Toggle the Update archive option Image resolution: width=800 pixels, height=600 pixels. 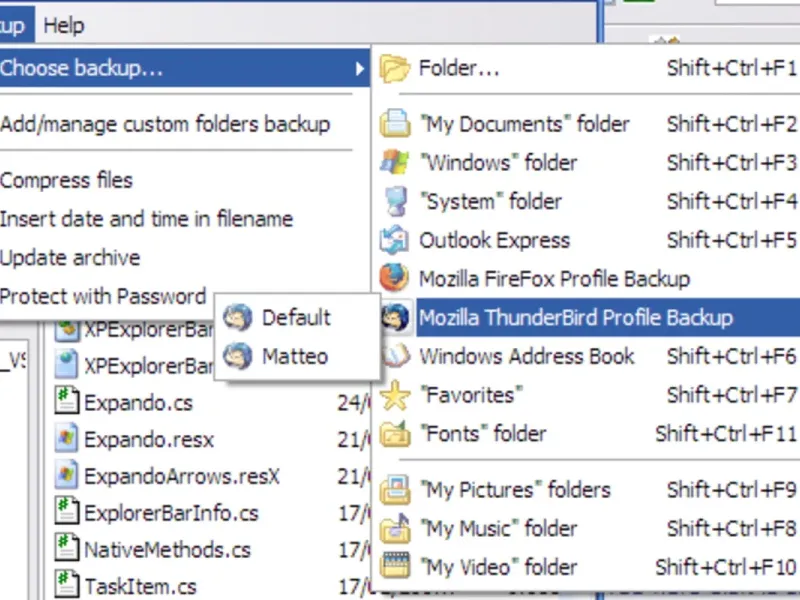point(70,258)
